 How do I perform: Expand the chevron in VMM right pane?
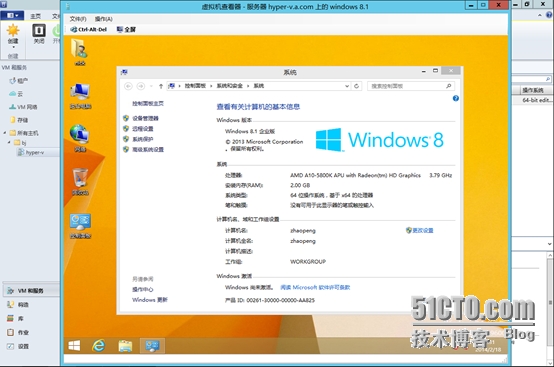click(549, 244)
